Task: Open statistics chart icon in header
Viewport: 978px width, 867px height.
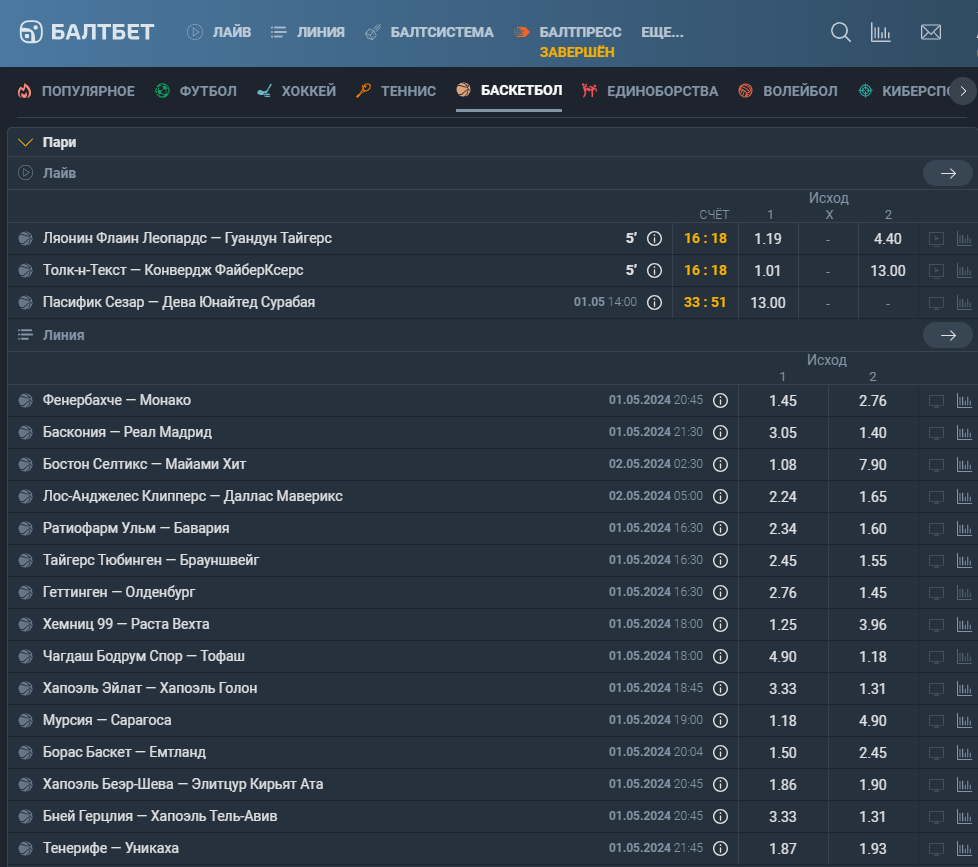Action: (x=880, y=32)
